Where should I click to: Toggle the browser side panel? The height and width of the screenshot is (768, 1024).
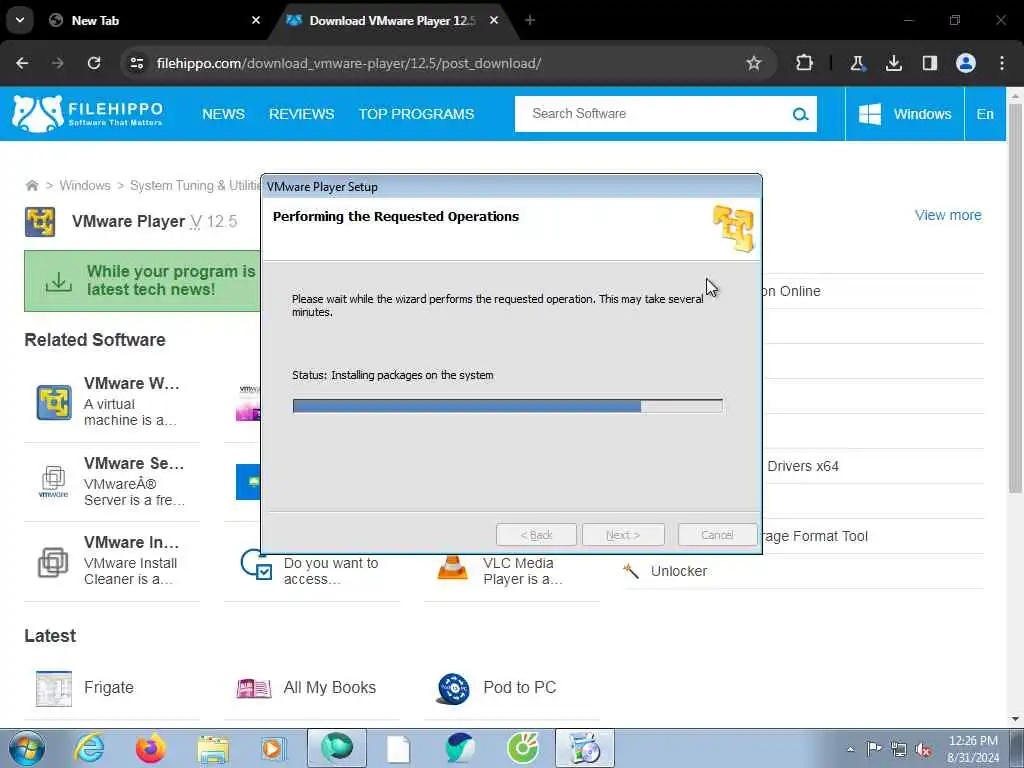click(x=929, y=63)
